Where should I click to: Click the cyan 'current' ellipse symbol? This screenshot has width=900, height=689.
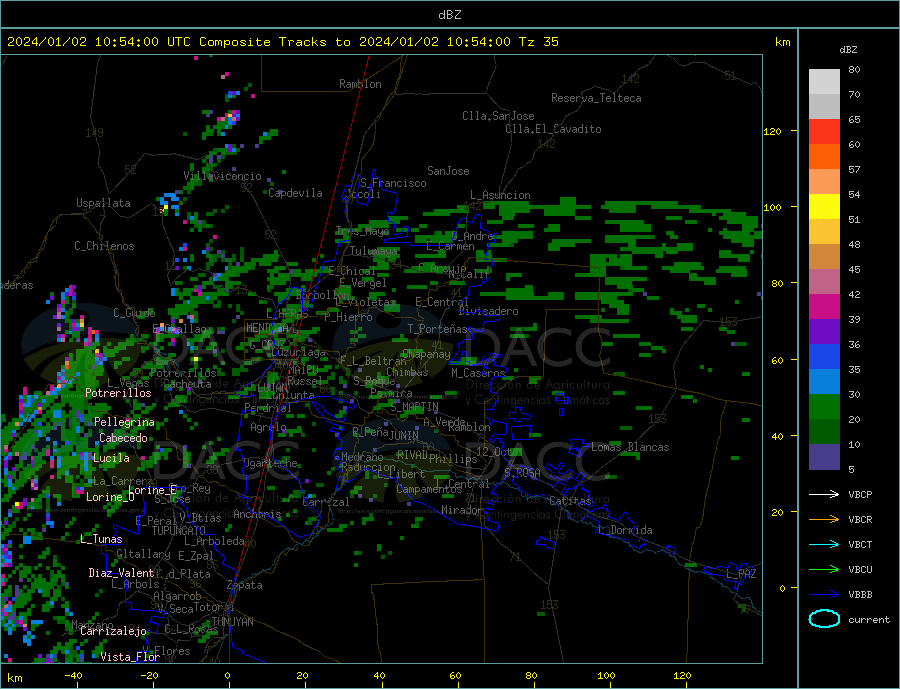824,619
